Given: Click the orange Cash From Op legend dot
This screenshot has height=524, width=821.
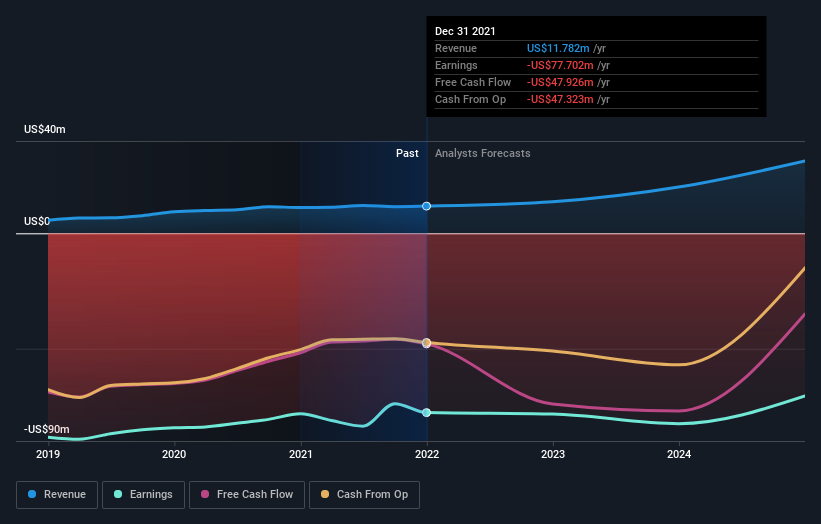Looking at the screenshot, I should (325, 494).
